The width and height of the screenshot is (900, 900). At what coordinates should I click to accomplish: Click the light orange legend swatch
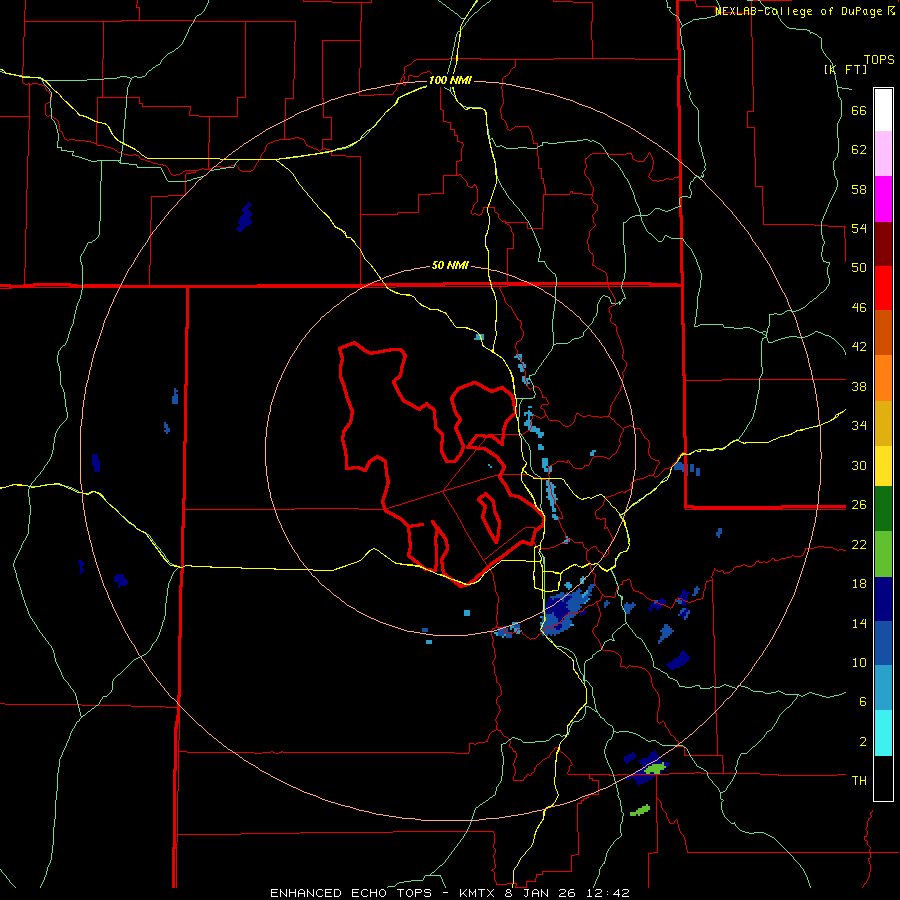[x=883, y=378]
